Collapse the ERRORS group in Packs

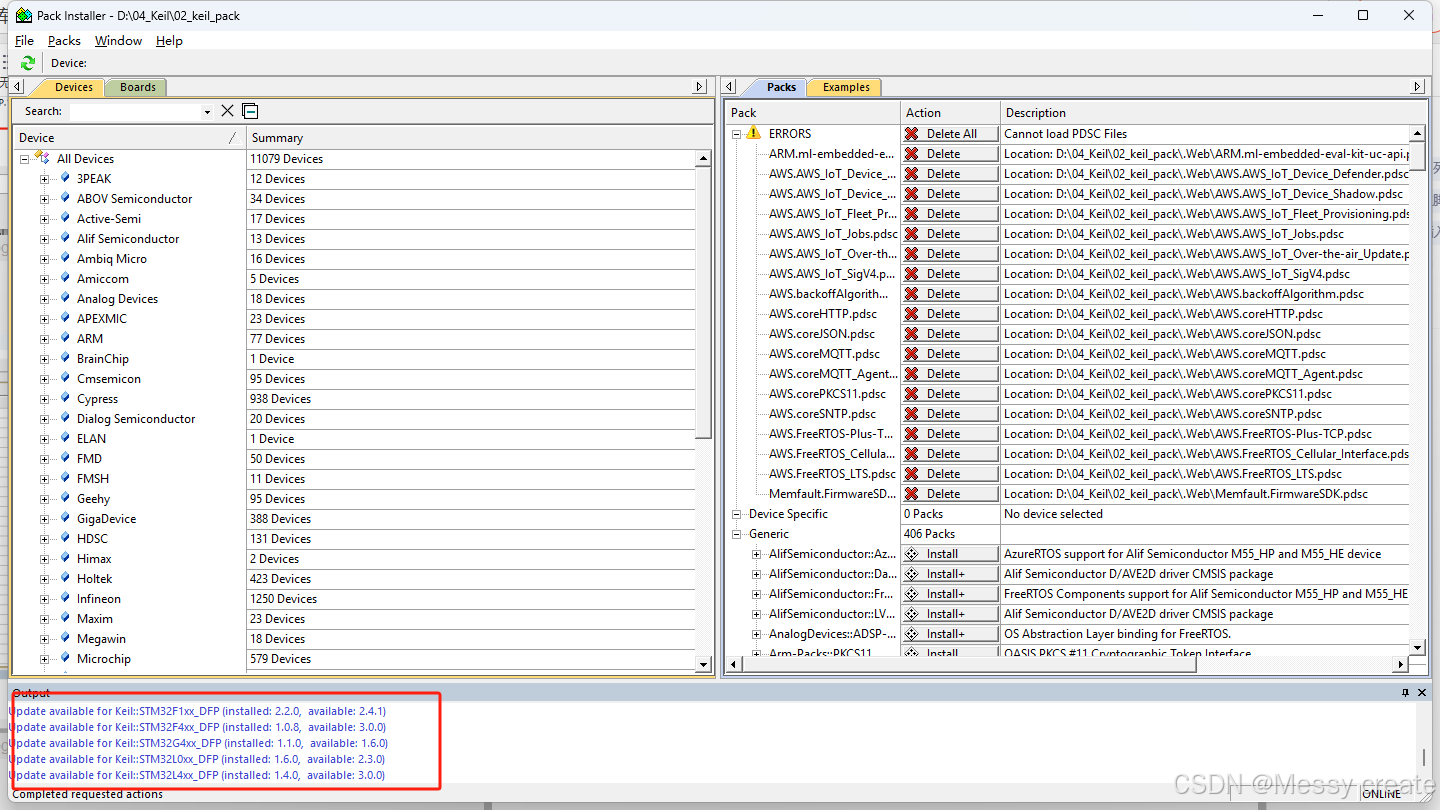point(737,134)
